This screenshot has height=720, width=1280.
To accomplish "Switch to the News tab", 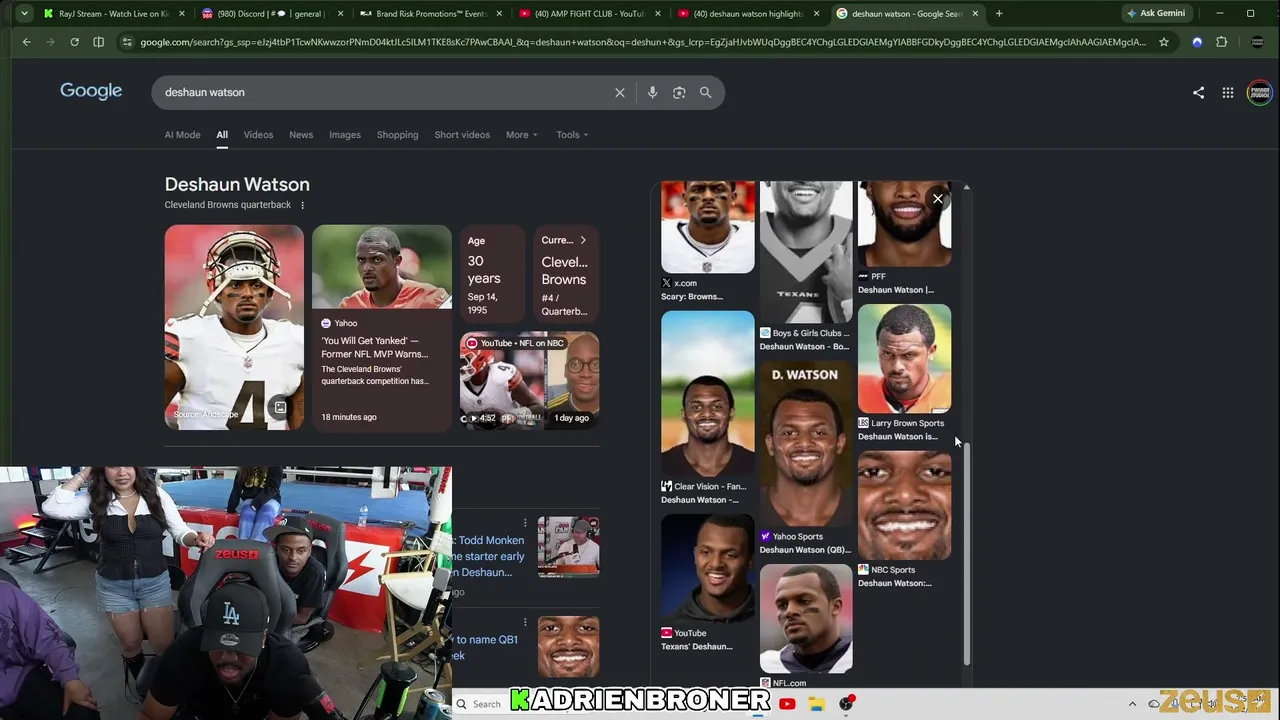I will (x=301, y=135).
